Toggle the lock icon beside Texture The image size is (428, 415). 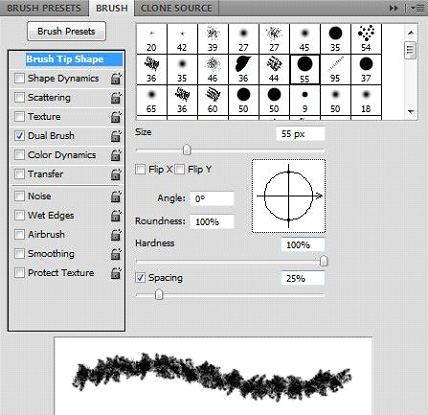(x=116, y=117)
